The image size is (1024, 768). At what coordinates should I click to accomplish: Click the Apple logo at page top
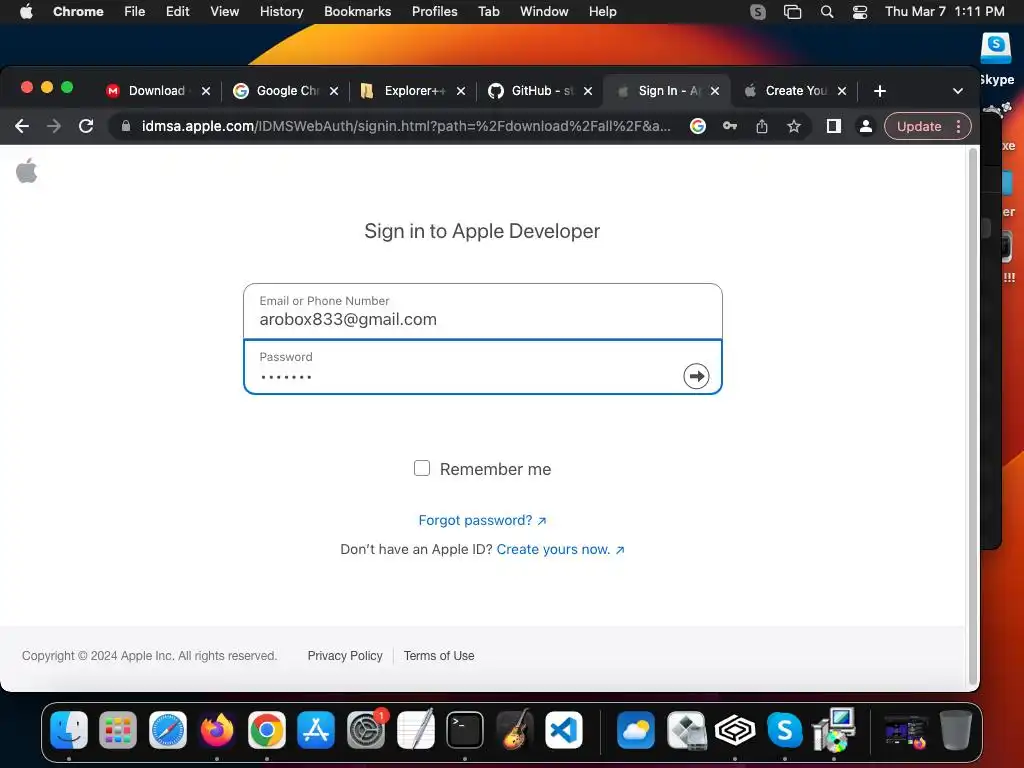[x=27, y=171]
